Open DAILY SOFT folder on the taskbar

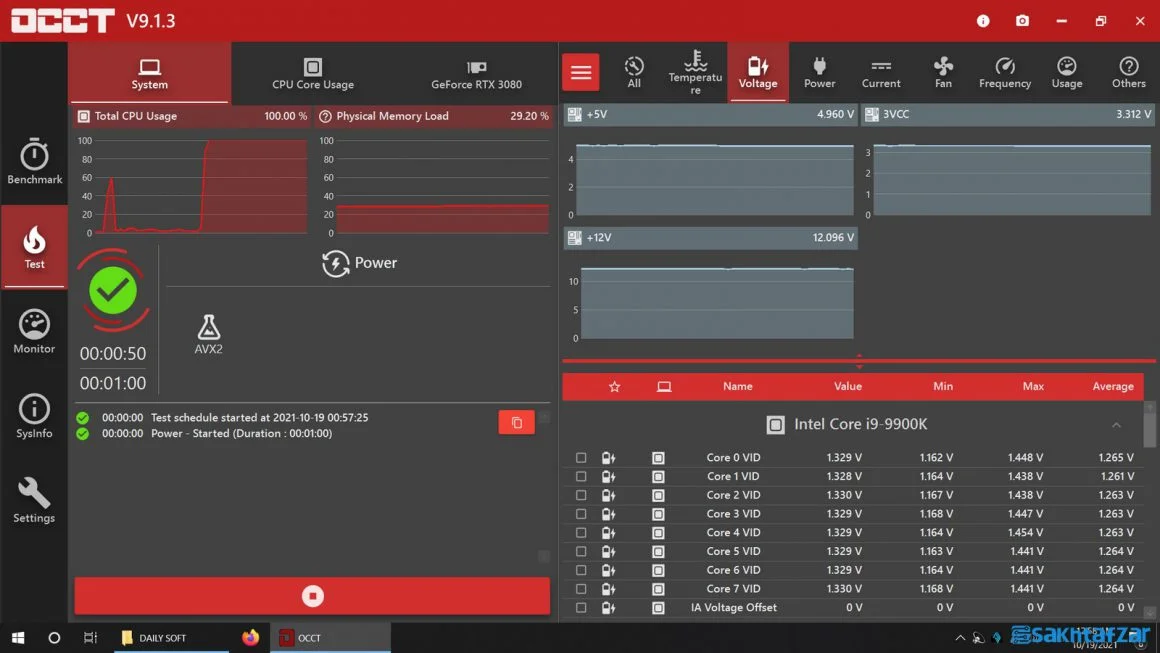[172, 637]
